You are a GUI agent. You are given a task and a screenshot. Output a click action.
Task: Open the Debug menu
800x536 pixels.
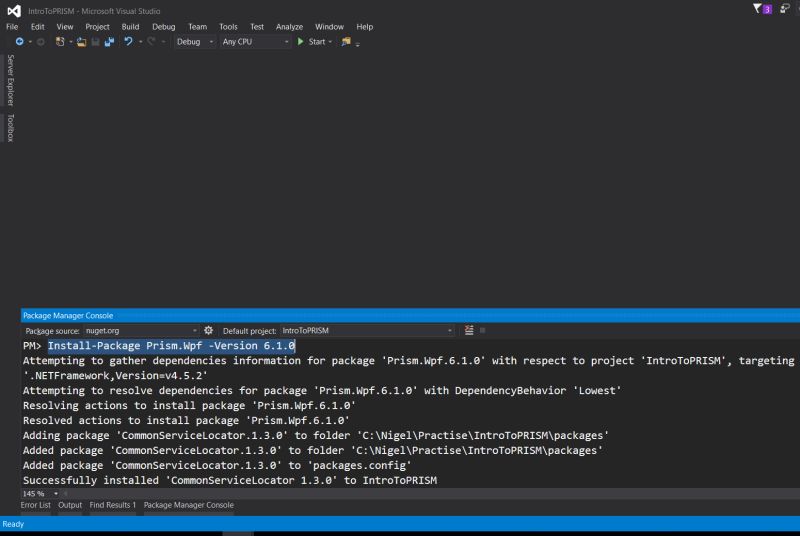coord(164,27)
